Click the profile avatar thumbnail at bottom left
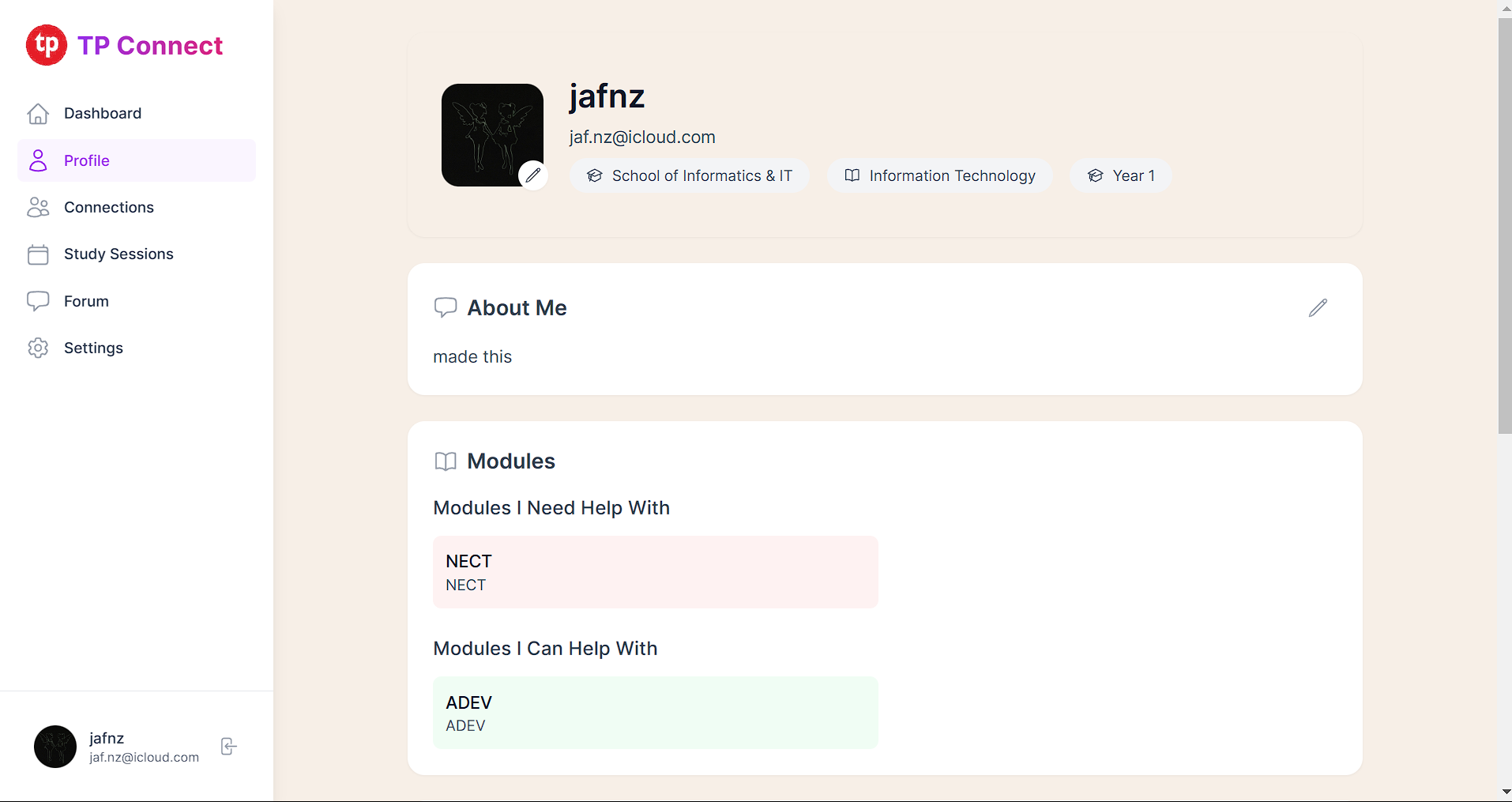The width and height of the screenshot is (1512, 802). coord(55,746)
